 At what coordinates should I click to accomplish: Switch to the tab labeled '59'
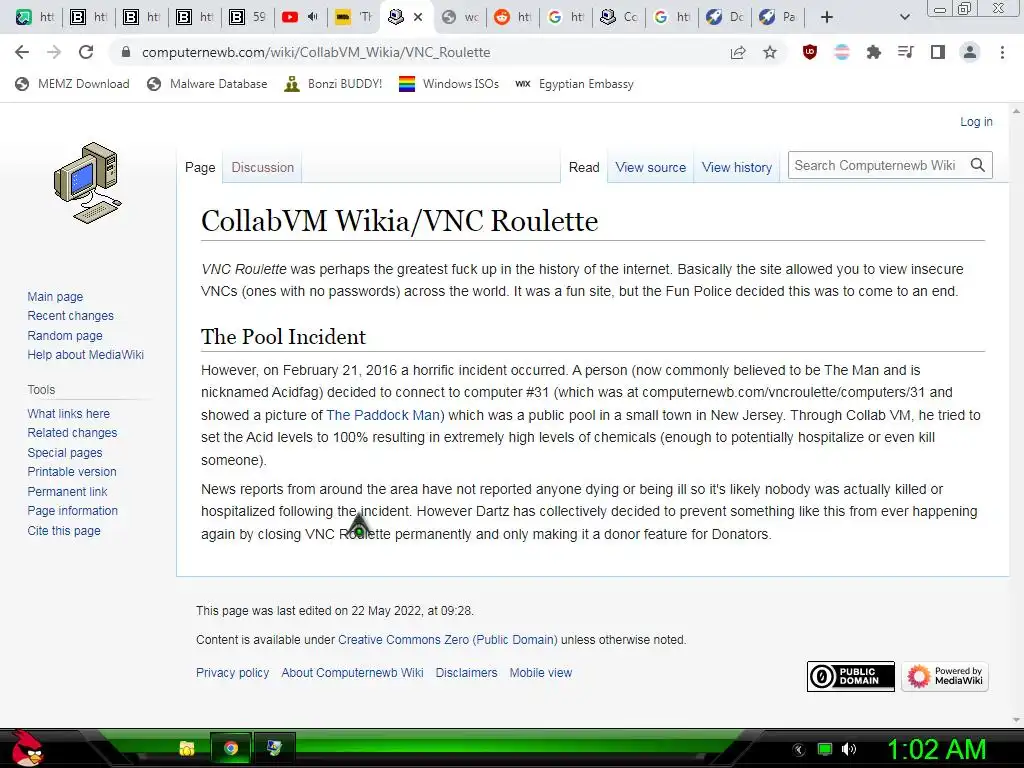tap(247, 17)
